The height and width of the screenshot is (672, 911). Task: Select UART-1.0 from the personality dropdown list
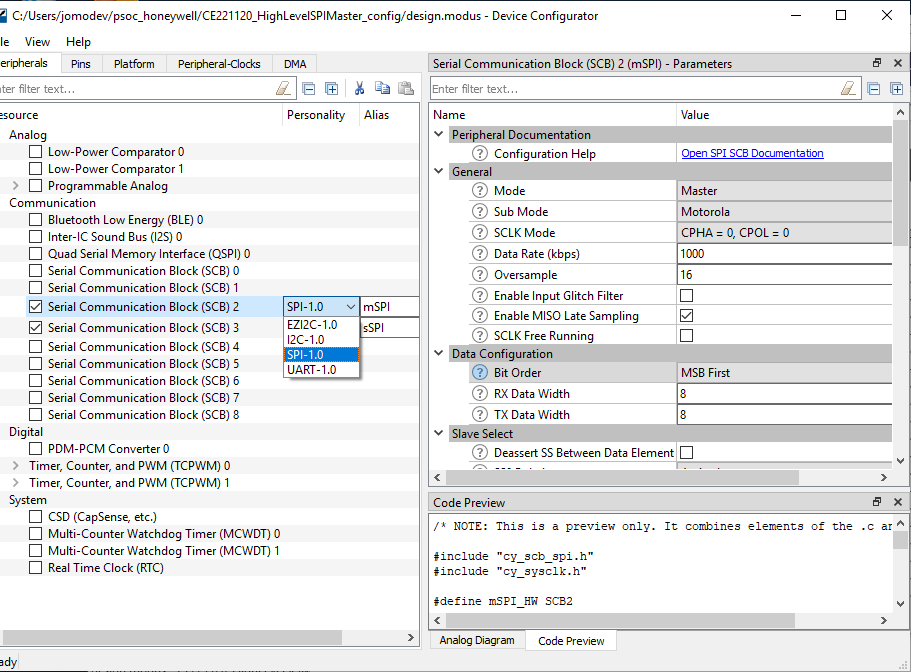click(x=311, y=370)
